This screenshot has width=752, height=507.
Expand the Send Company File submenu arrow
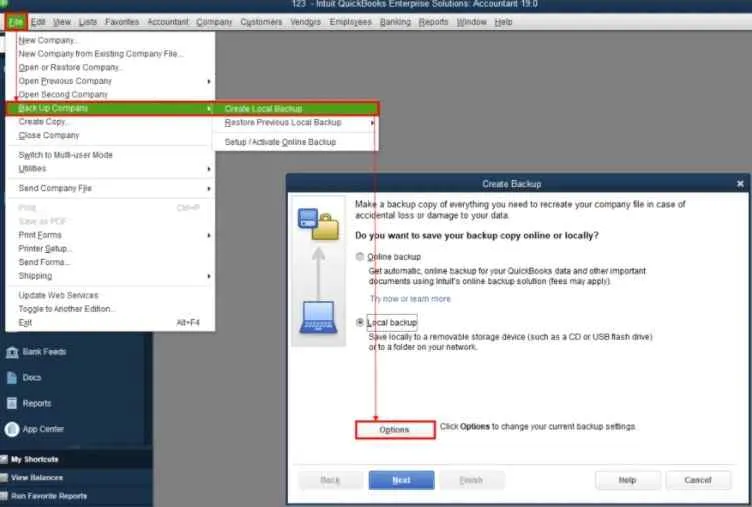tap(209, 189)
